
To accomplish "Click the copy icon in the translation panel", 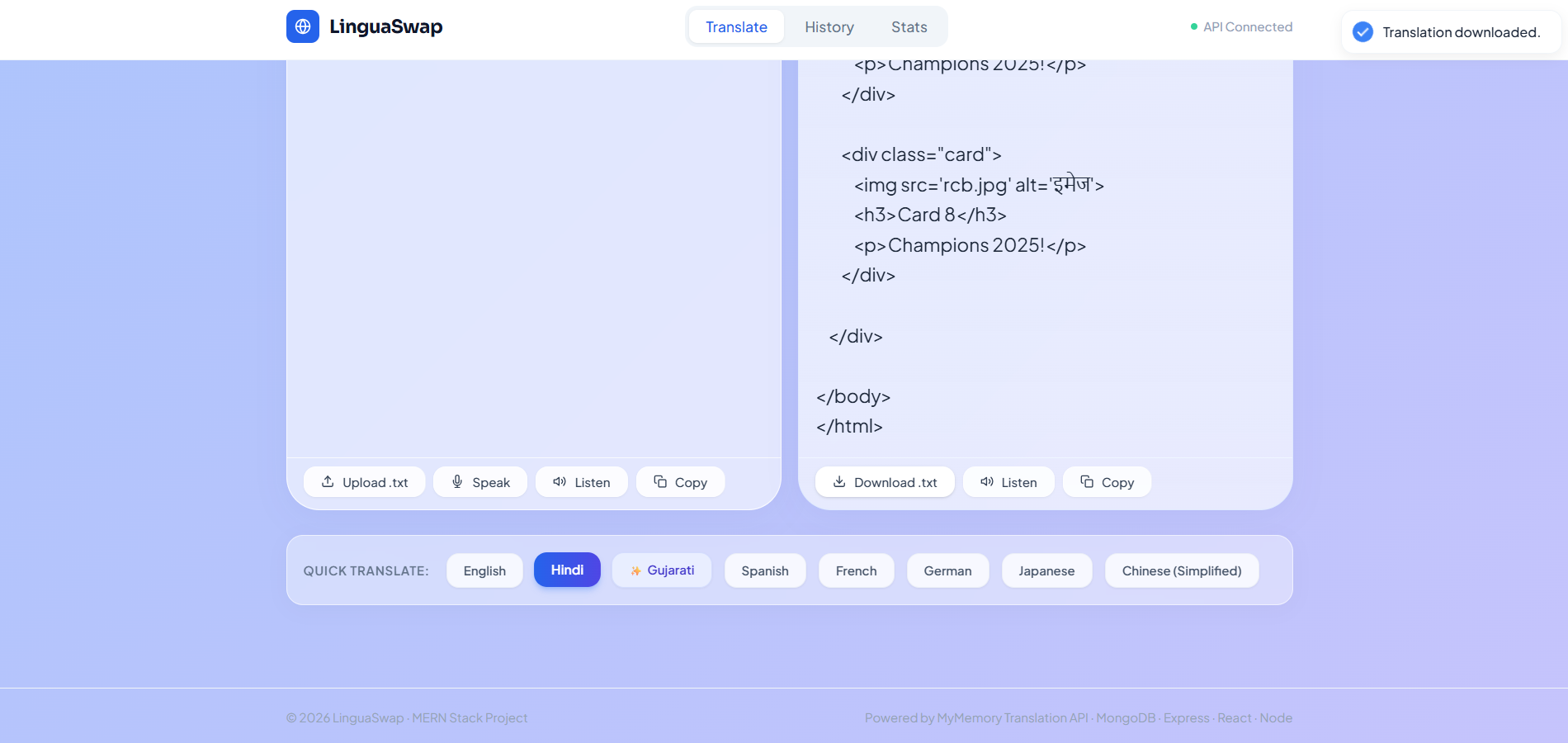I will tap(1087, 481).
